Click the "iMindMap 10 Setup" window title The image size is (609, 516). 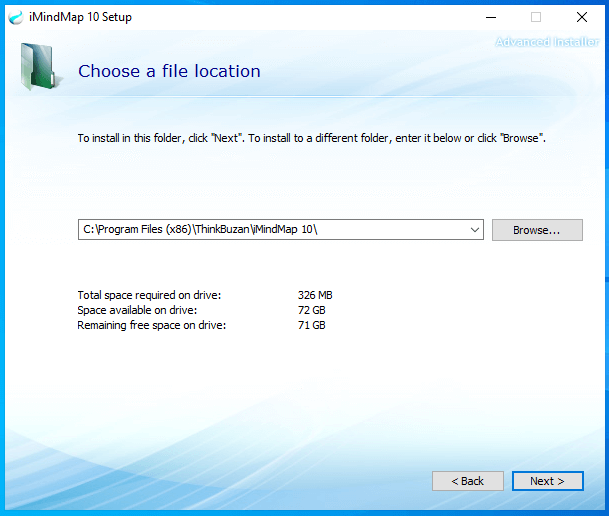click(80, 17)
